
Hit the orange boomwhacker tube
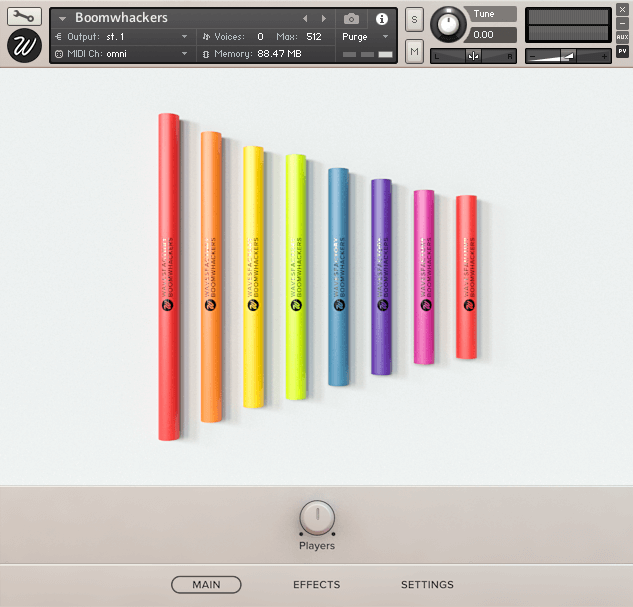pyautogui.click(x=212, y=277)
